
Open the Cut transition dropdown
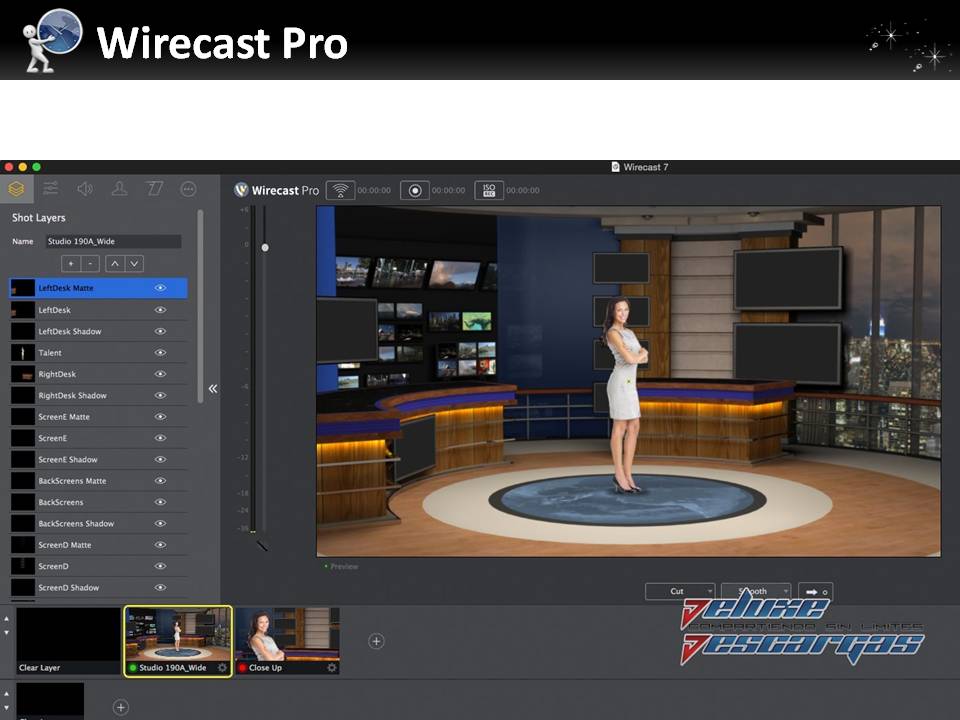680,591
